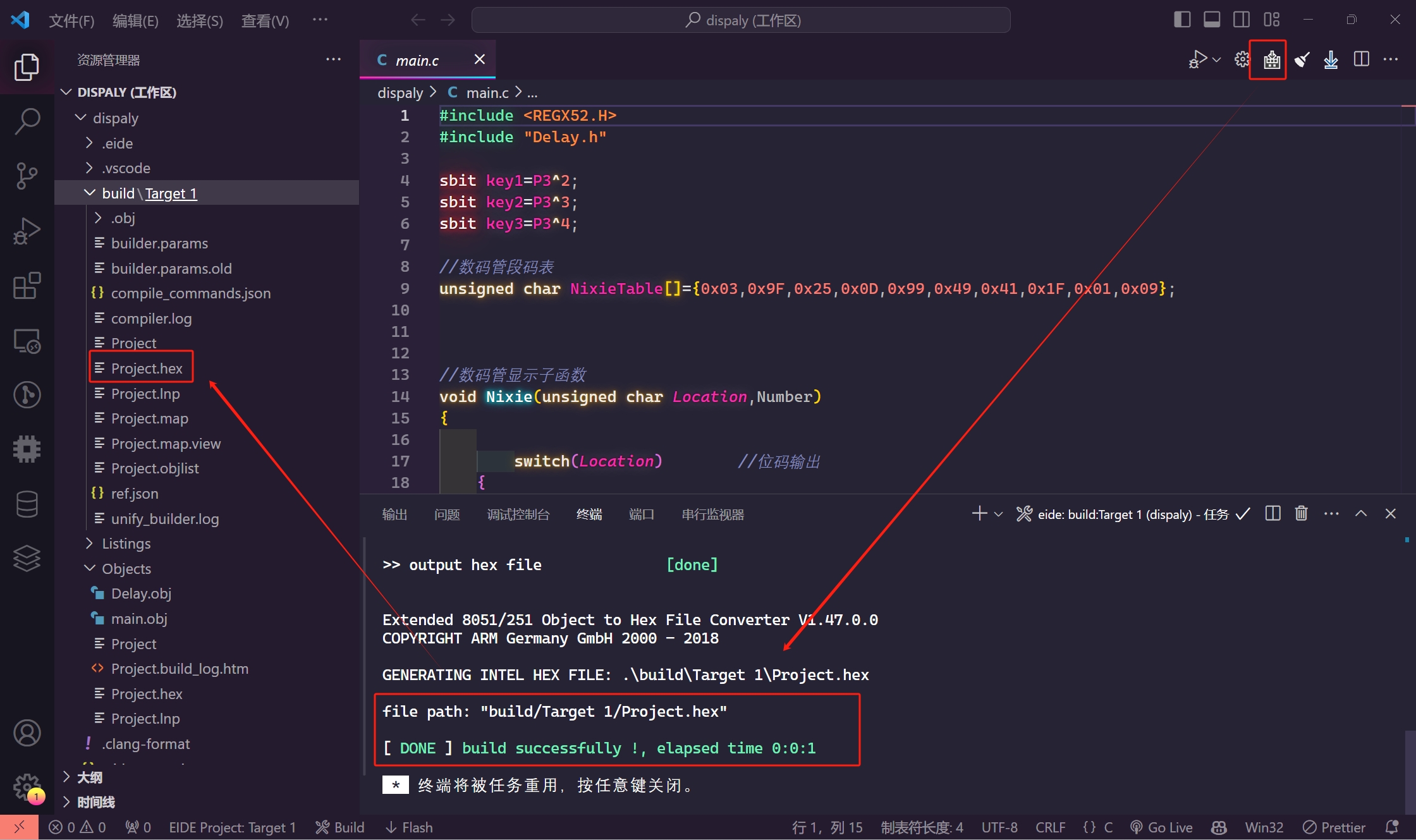Switch to the 串行监视器 panel tab
1416x840 pixels.
(712, 514)
